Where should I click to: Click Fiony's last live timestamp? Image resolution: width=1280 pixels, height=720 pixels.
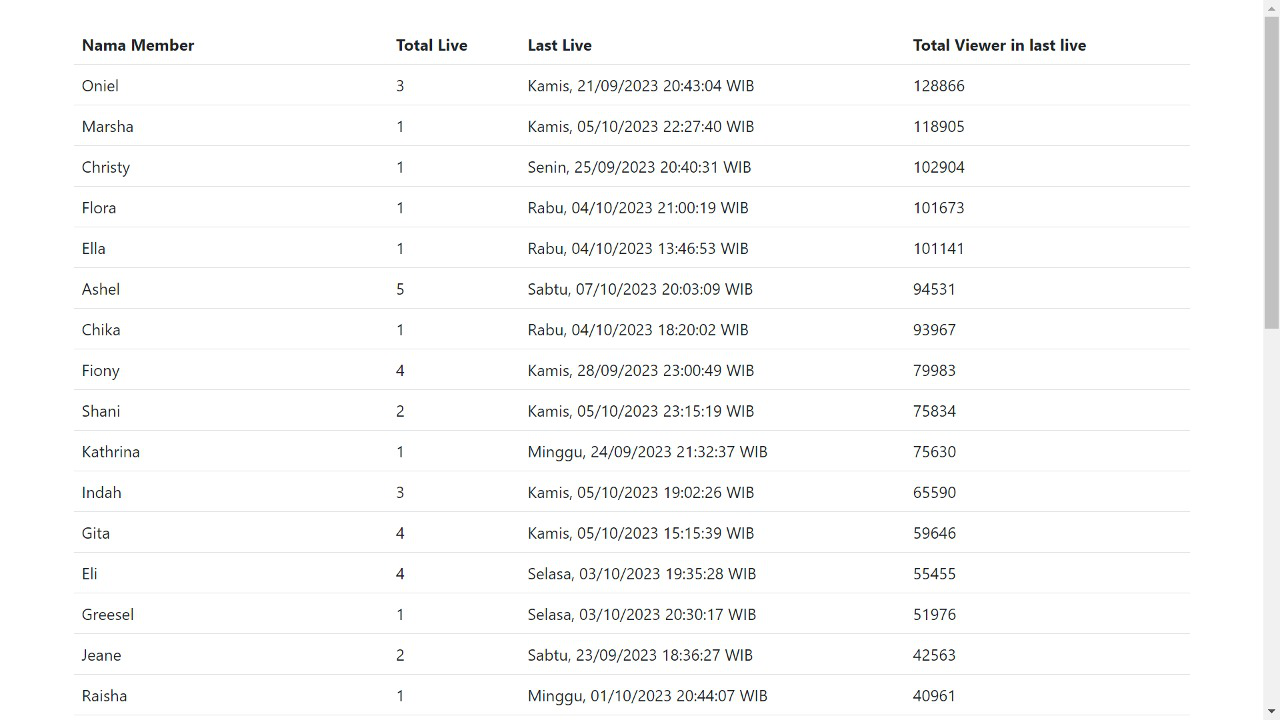coord(641,370)
